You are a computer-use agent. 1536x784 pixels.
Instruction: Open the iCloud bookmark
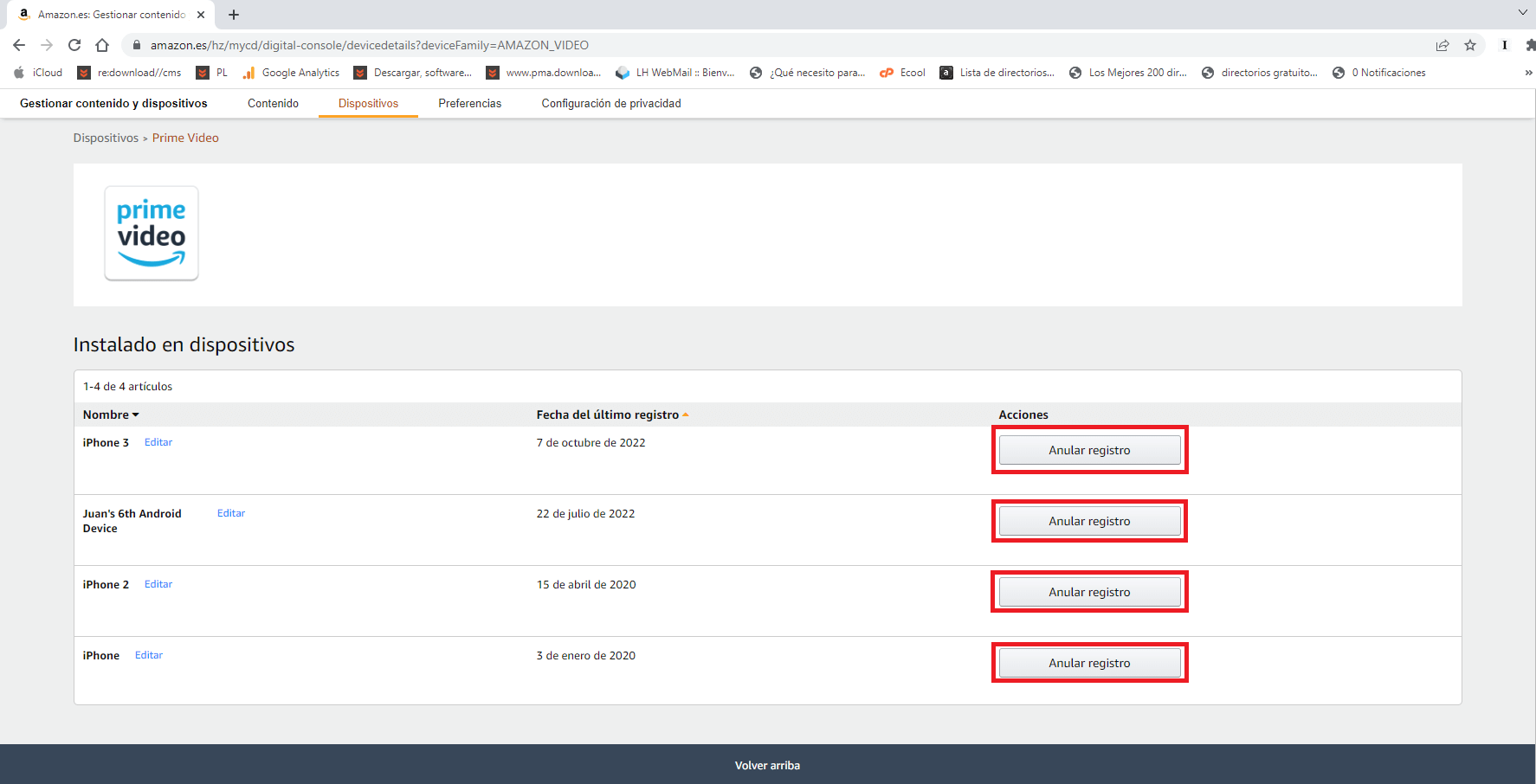38,73
